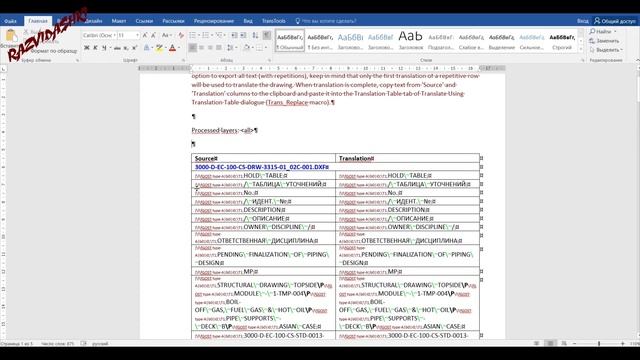Justify the text

coord(219,48)
